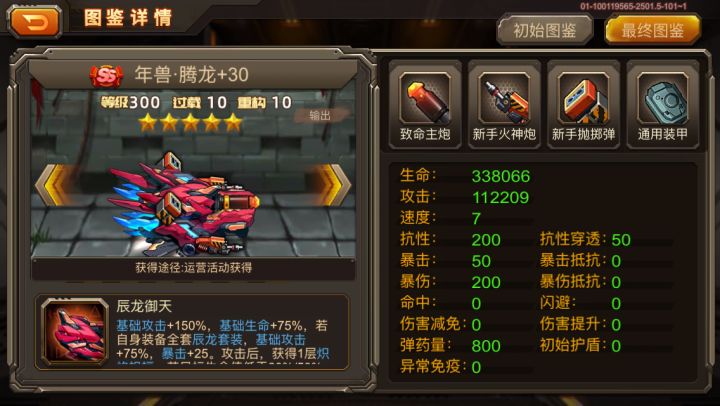Switch to 最终图鉴 tab
The width and height of the screenshot is (720, 406).
tap(652, 30)
